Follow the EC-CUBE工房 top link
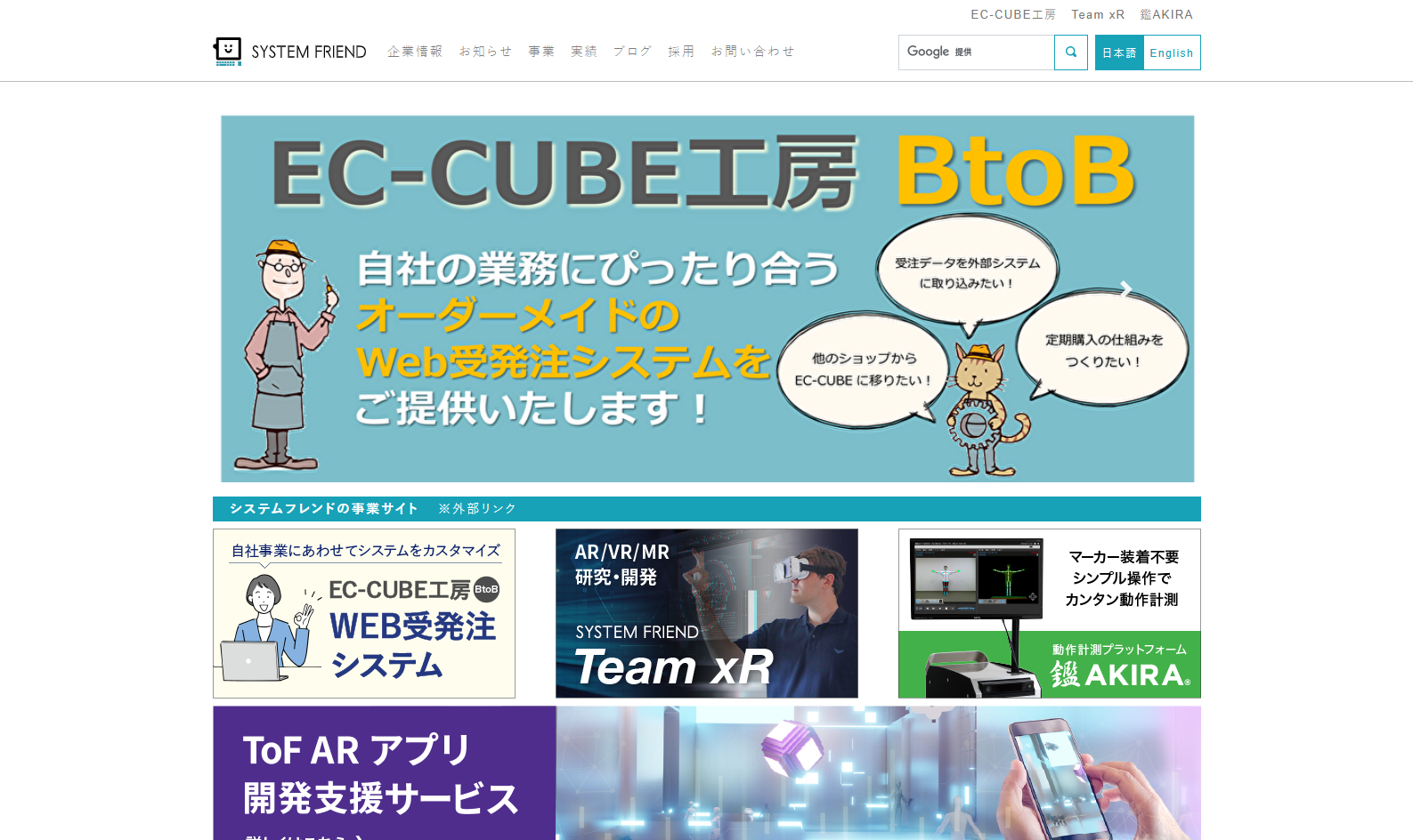This screenshot has height=840, width=1413. (1013, 14)
